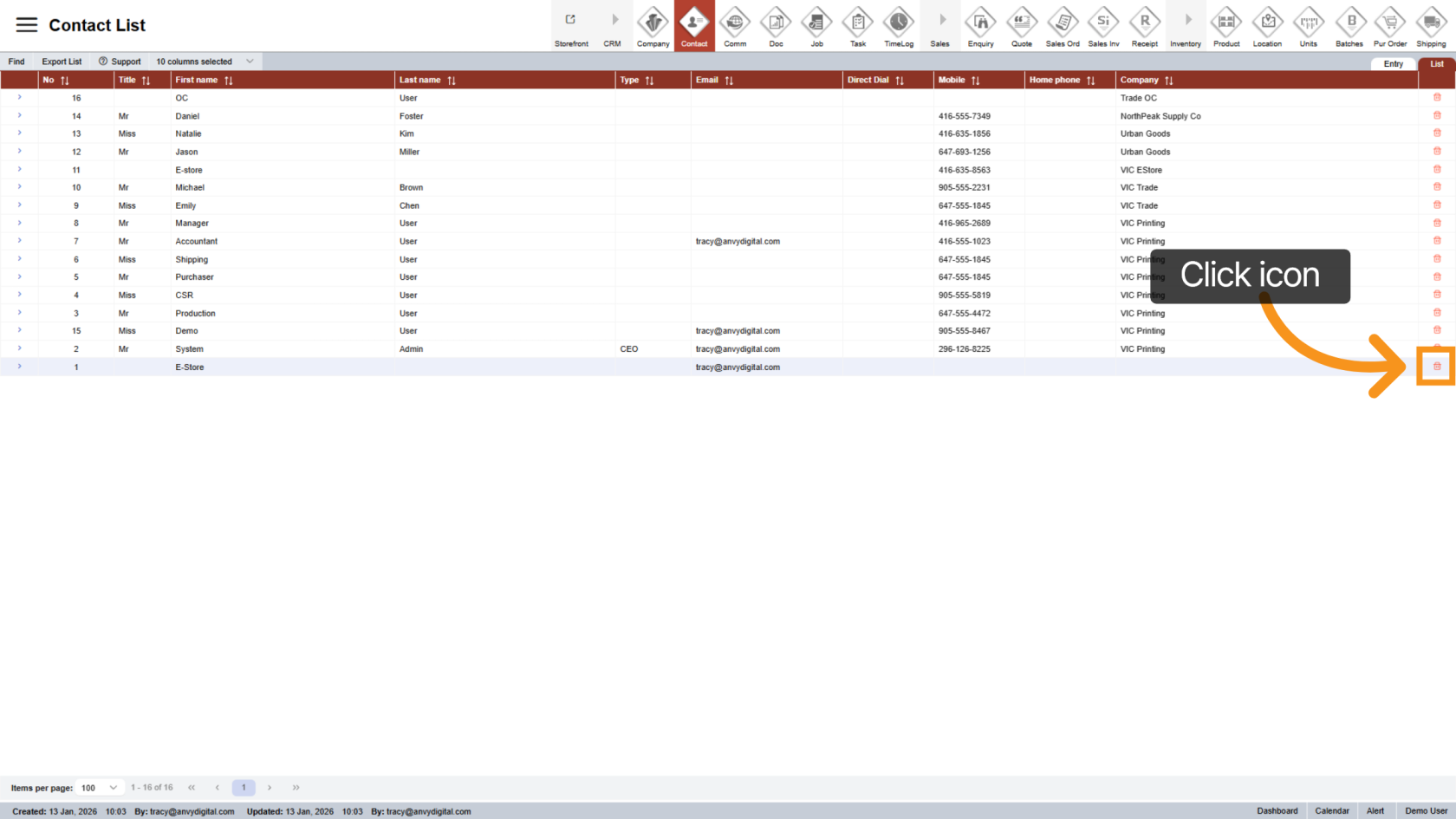Delete the E-Store contact via trash icon
1456x819 pixels.
(1435, 367)
